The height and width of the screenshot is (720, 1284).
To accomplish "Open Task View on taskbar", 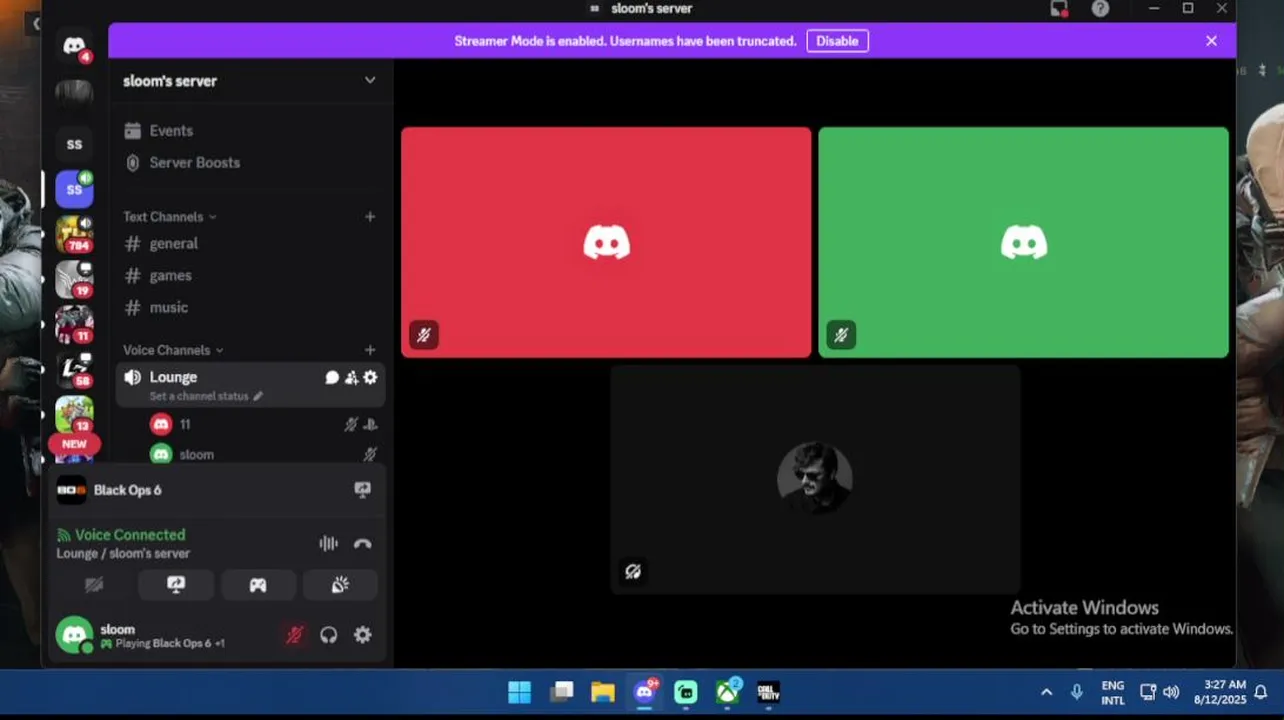I will pyautogui.click(x=562, y=693).
